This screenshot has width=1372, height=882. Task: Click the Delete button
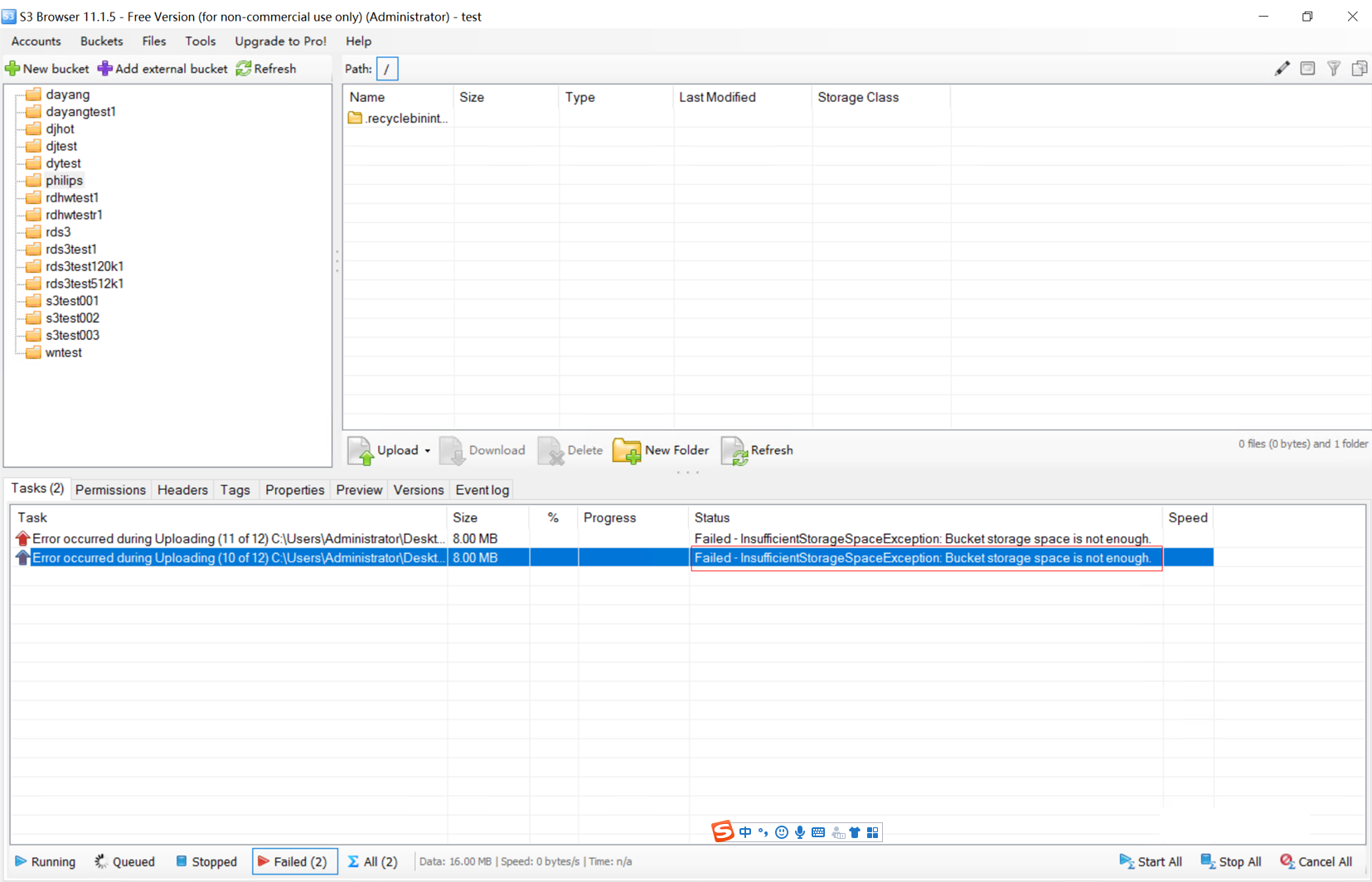[570, 450]
